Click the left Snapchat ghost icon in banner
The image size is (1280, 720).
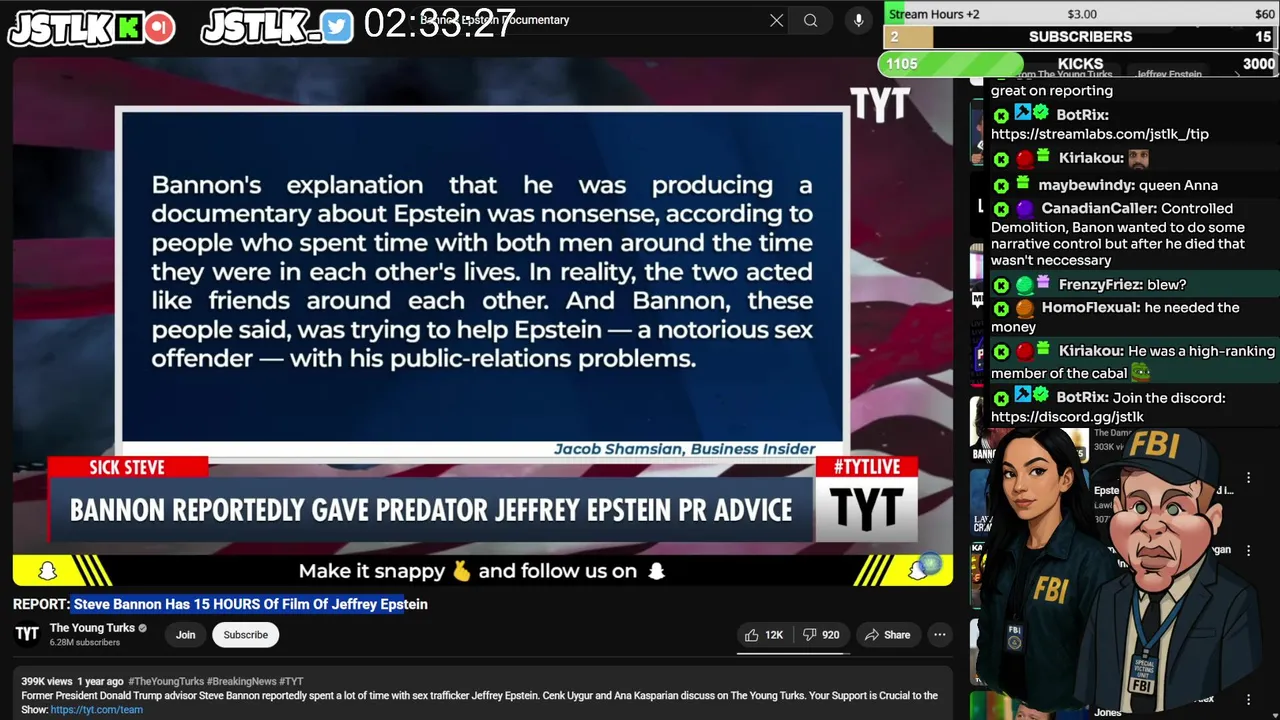tap(47, 571)
